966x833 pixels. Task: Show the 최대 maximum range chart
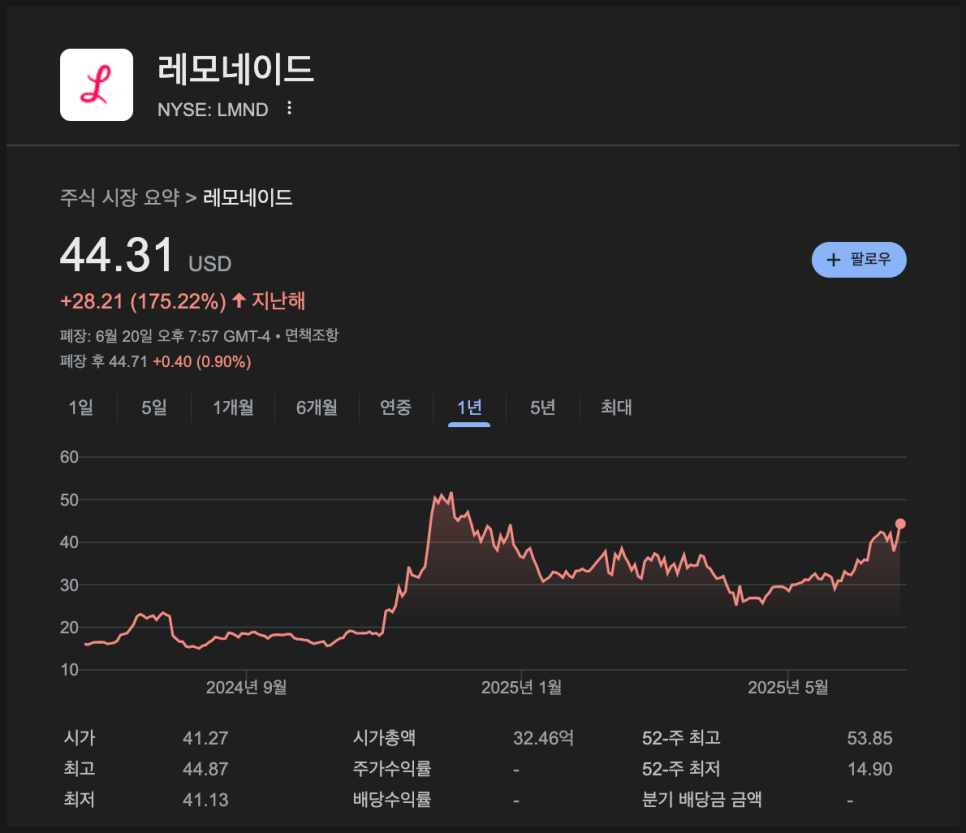pyautogui.click(x=616, y=407)
